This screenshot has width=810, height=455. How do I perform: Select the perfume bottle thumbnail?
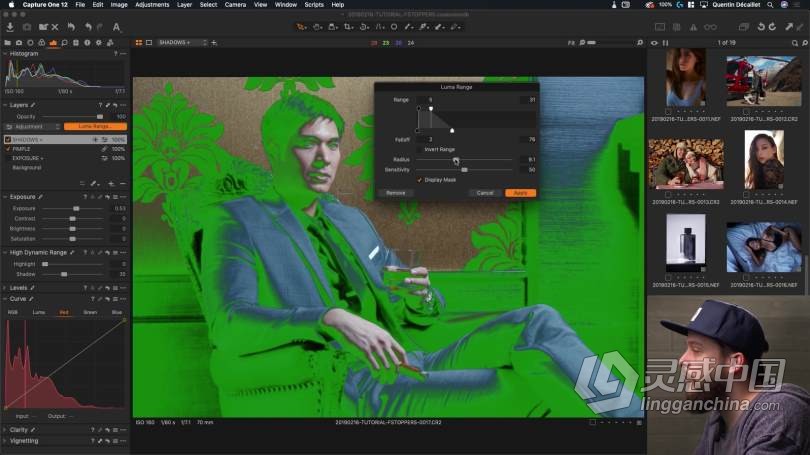(686, 243)
